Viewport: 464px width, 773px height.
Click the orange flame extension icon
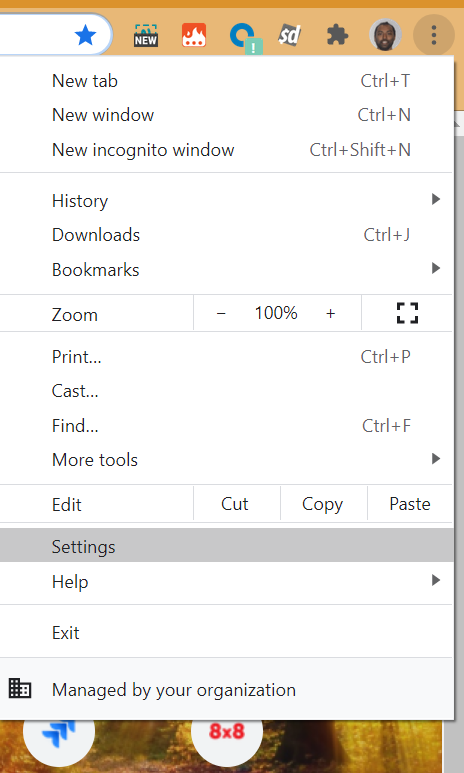tap(194, 35)
